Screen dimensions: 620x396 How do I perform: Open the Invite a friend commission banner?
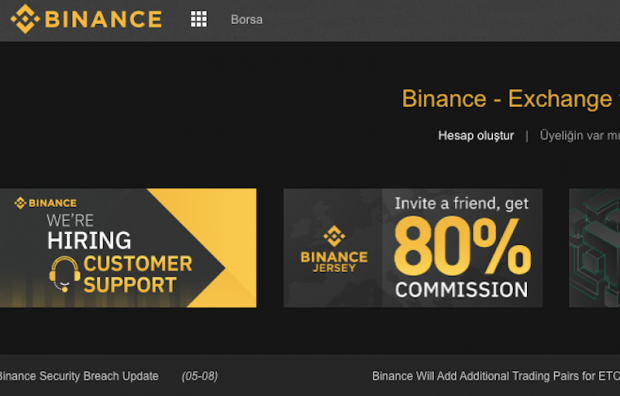coord(413,248)
